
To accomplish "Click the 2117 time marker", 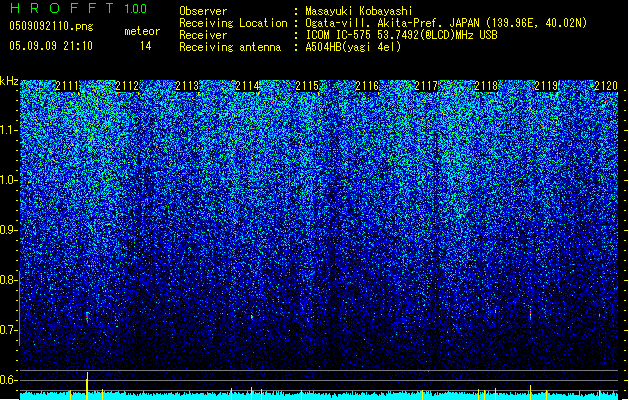I will 426,86.
